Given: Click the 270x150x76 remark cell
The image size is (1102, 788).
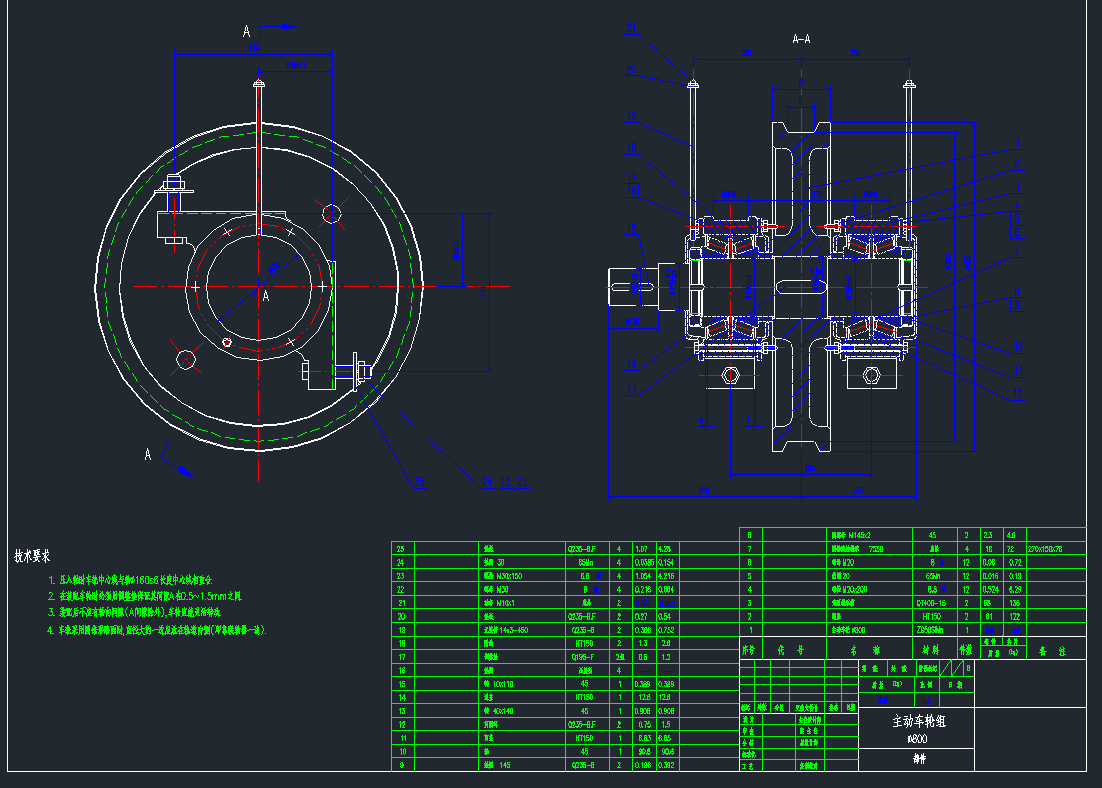Looking at the screenshot, I should pyautogui.click(x=1054, y=549).
